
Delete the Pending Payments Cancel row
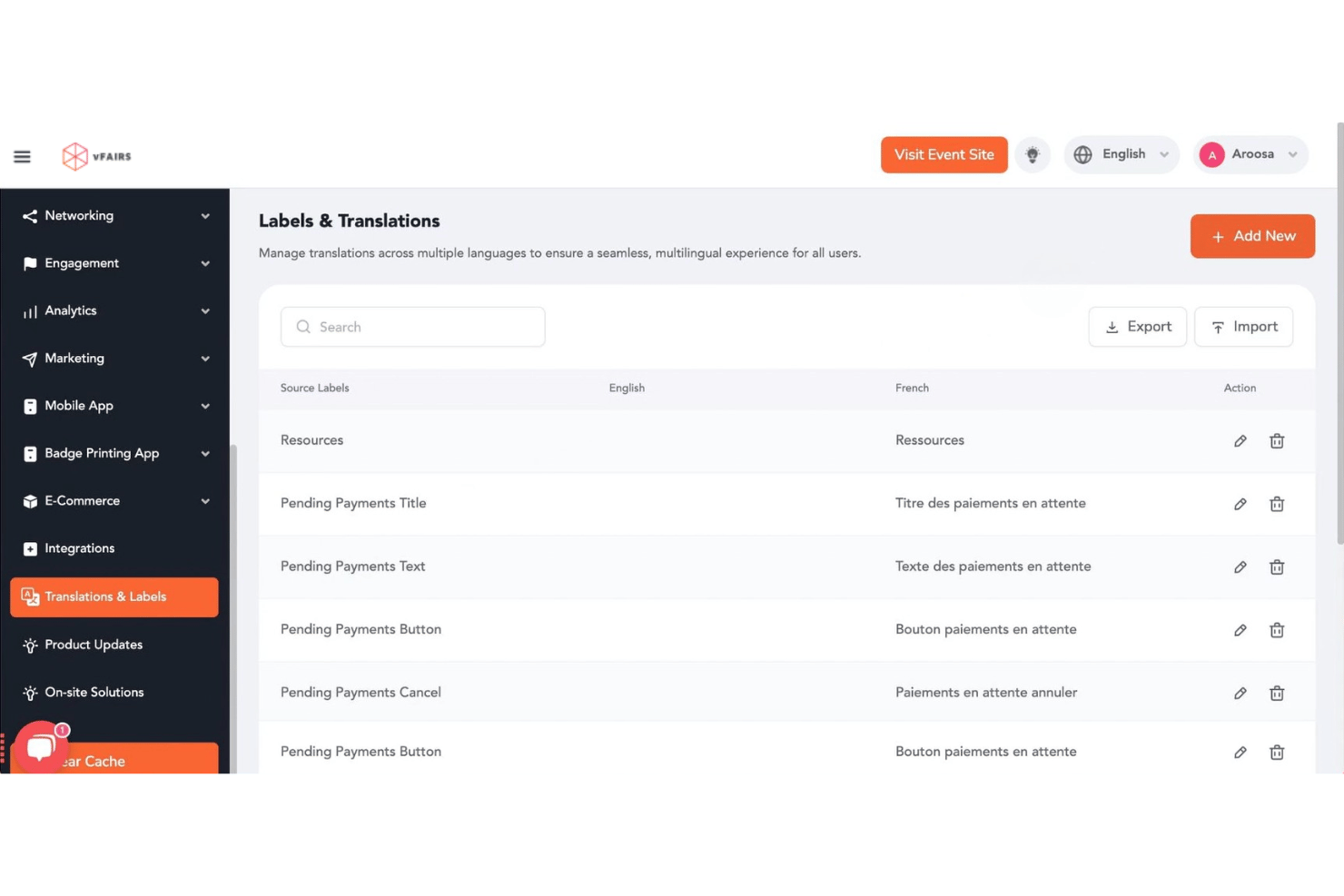point(1277,694)
